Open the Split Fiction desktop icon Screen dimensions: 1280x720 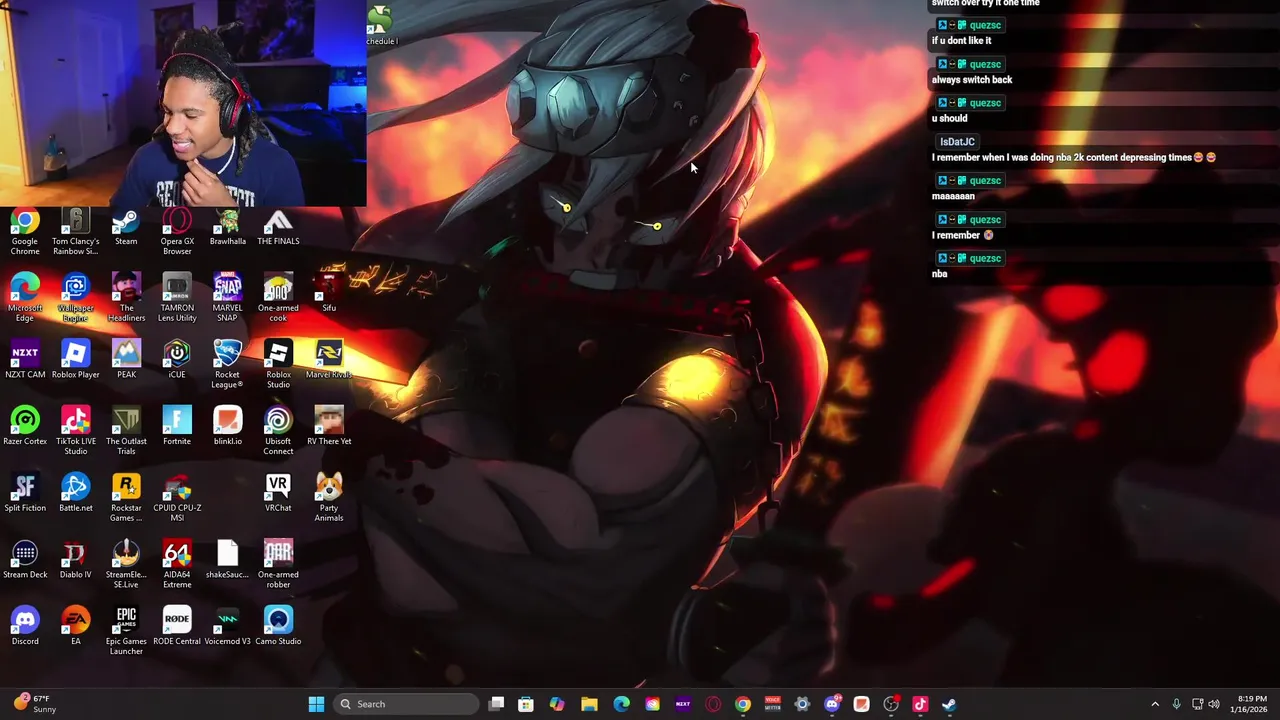pos(25,493)
